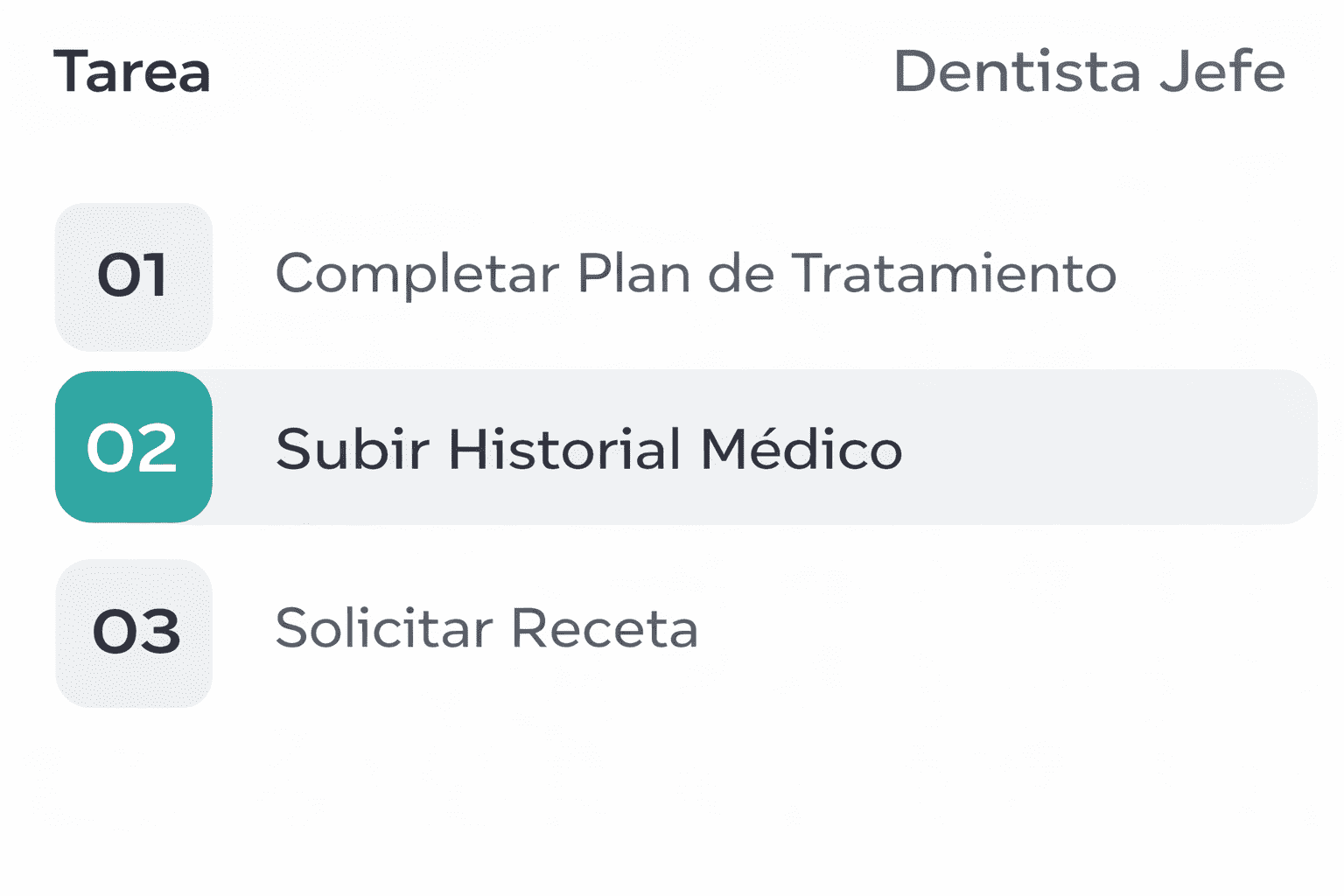Click the word Jefe in the header

coord(1221,72)
